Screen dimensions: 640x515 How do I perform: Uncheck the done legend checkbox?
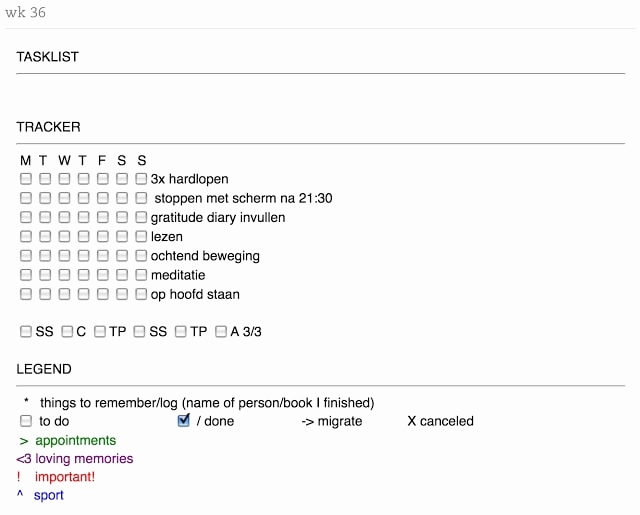click(184, 420)
